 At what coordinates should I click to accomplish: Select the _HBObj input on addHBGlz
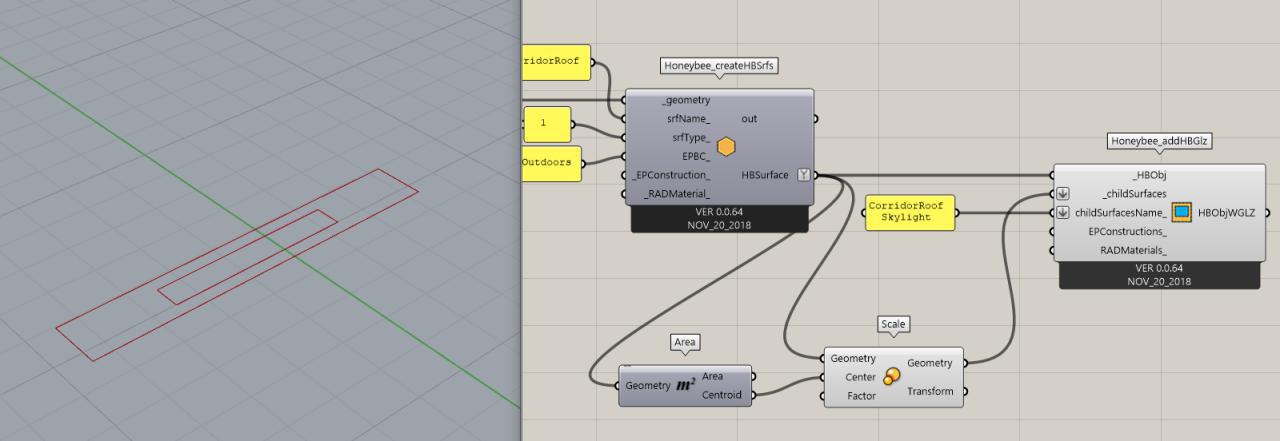(1151, 175)
